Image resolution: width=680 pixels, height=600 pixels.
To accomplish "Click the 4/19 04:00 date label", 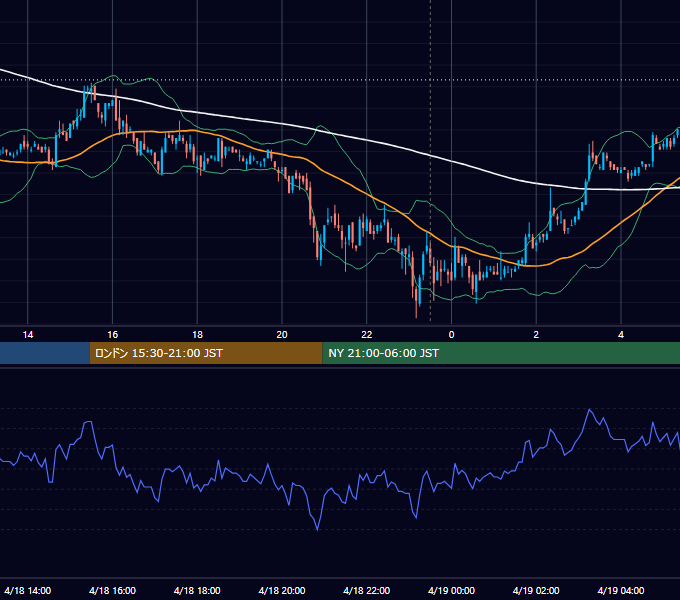I will tap(621, 590).
